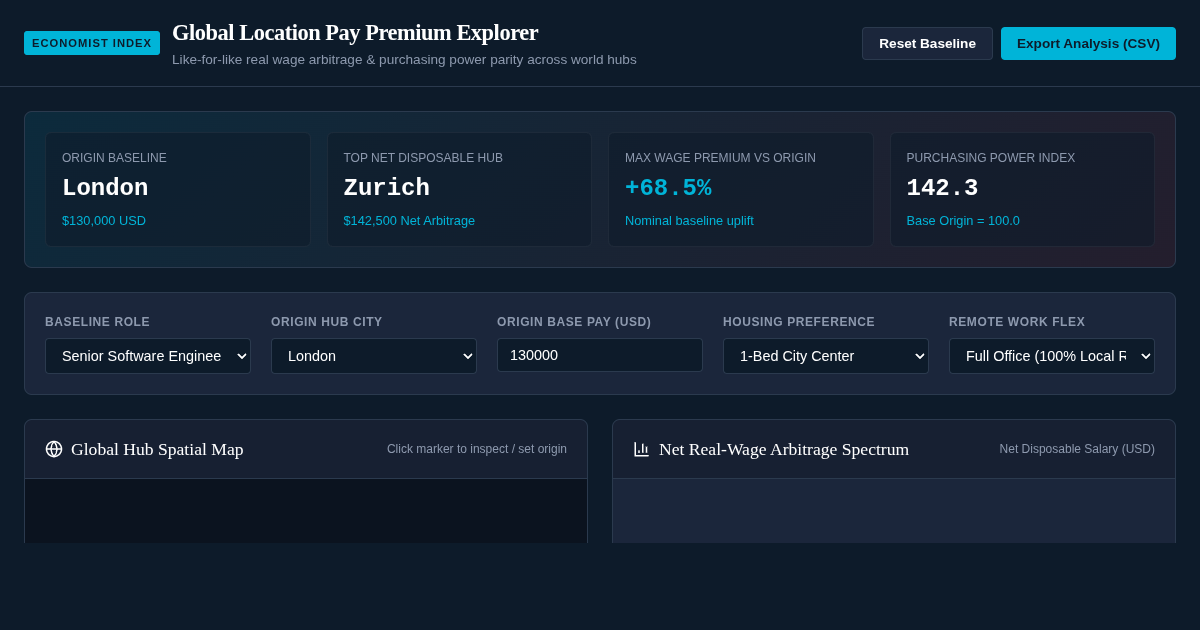This screenshot has height=630, width=1200.
Task: Click the globe icon beside Global Hub Spatial Map
Action: click(54, 449)
